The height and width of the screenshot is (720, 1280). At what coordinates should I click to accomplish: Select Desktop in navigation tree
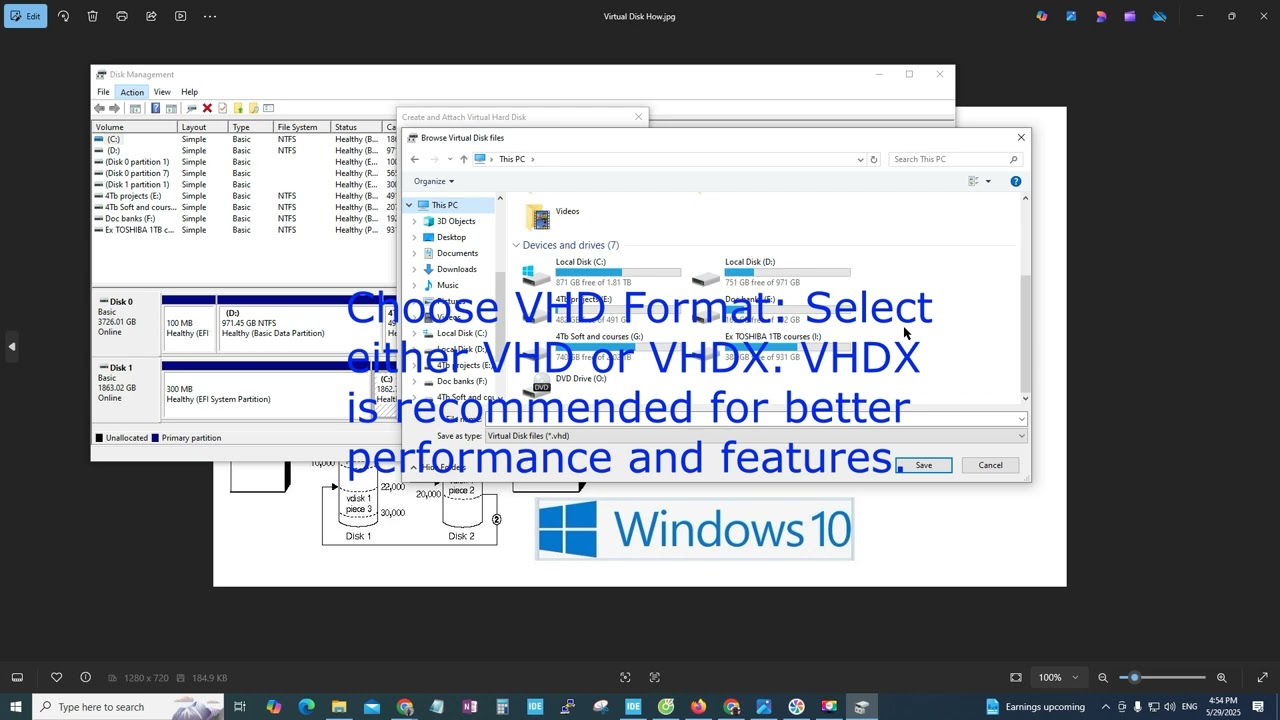(x=451, y=237)
